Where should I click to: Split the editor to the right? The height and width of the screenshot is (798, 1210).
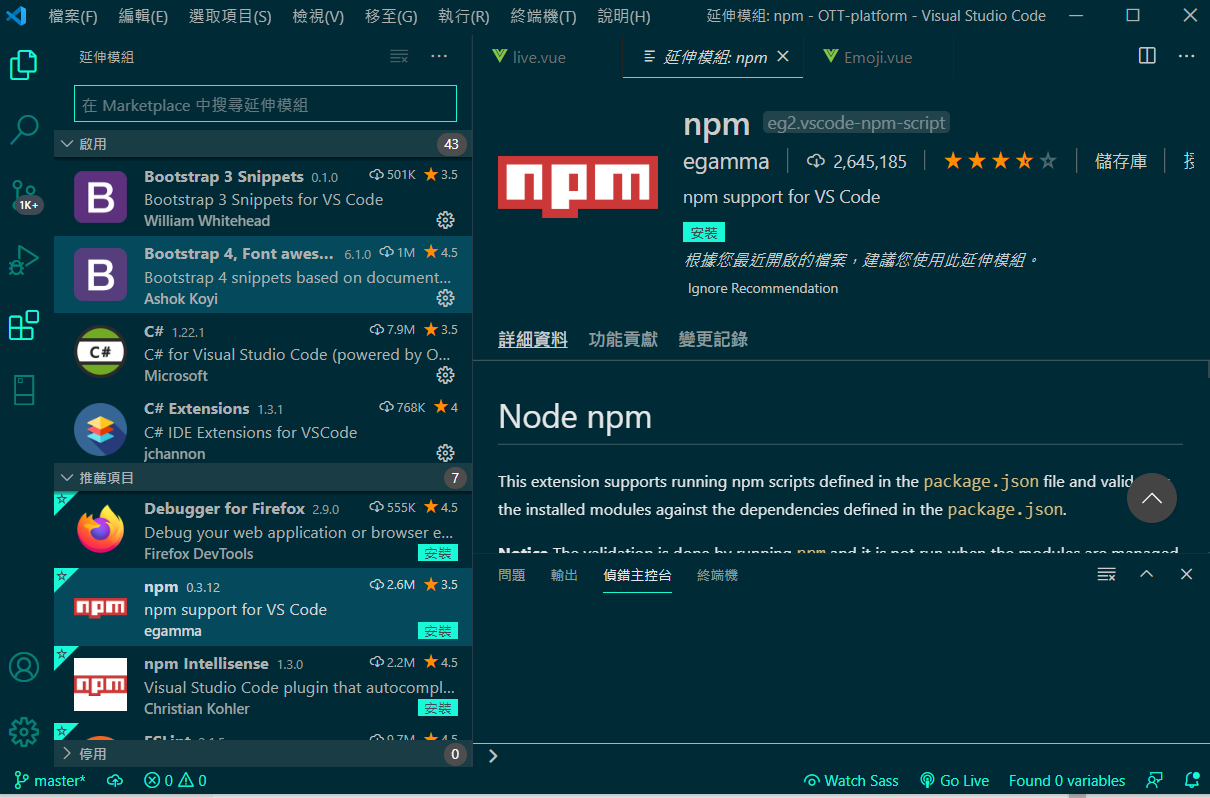tap(1147, 57)
